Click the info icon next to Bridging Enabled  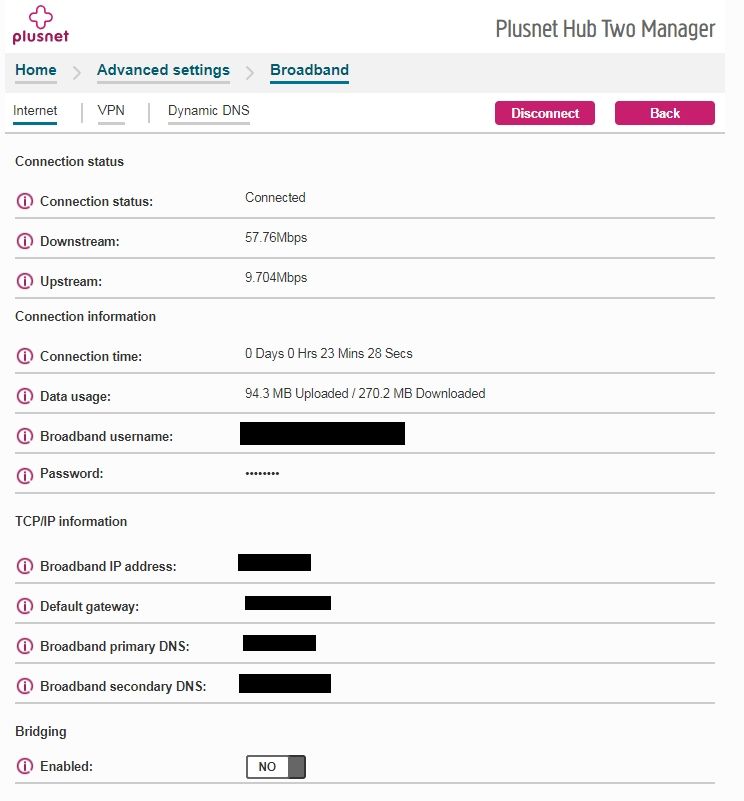tap(25, 766)
